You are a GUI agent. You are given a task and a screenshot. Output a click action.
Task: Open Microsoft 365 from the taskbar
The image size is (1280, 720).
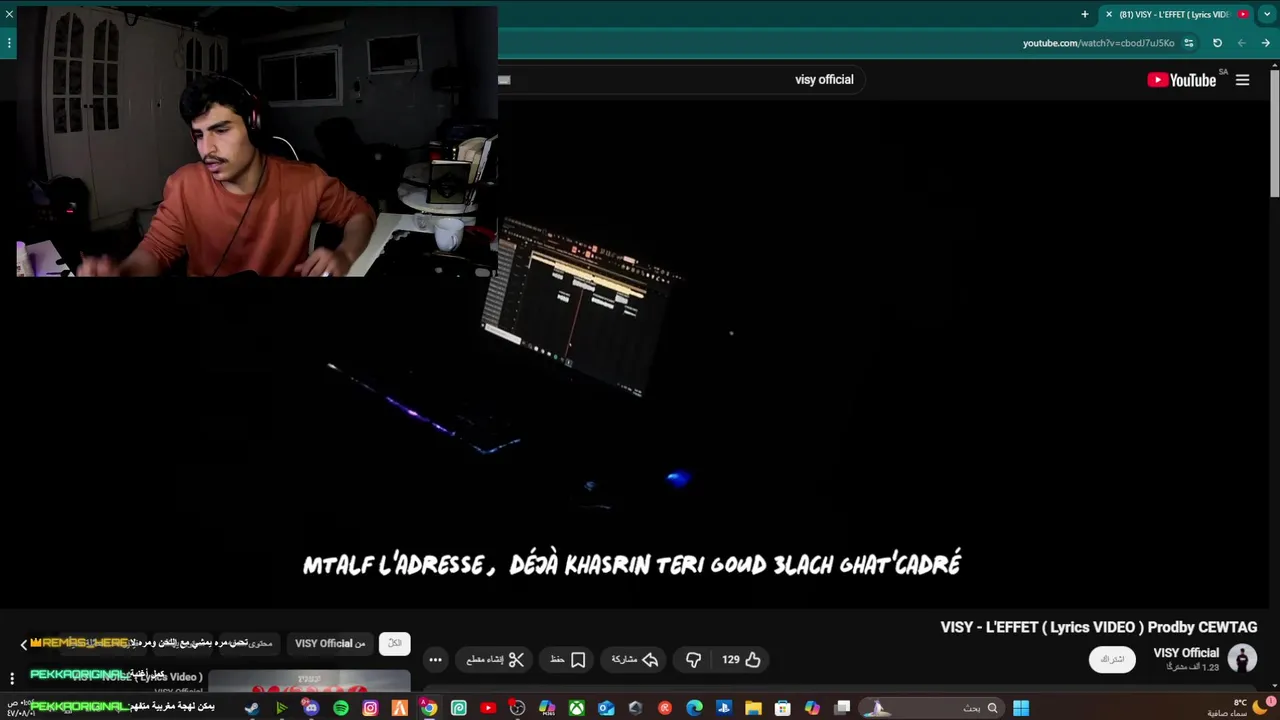[547, 708]
